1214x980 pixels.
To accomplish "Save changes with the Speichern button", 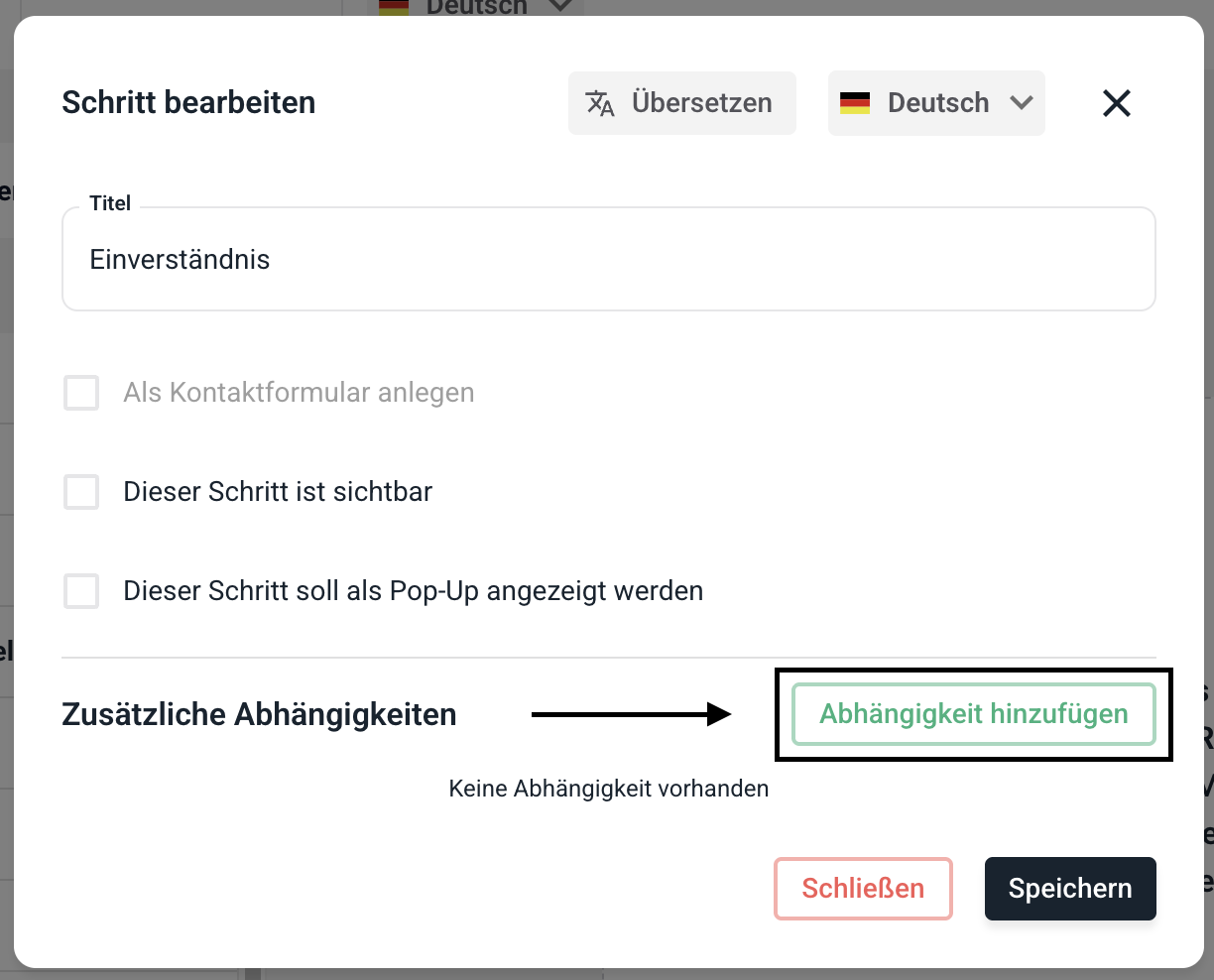I will tap(1070, 889).
